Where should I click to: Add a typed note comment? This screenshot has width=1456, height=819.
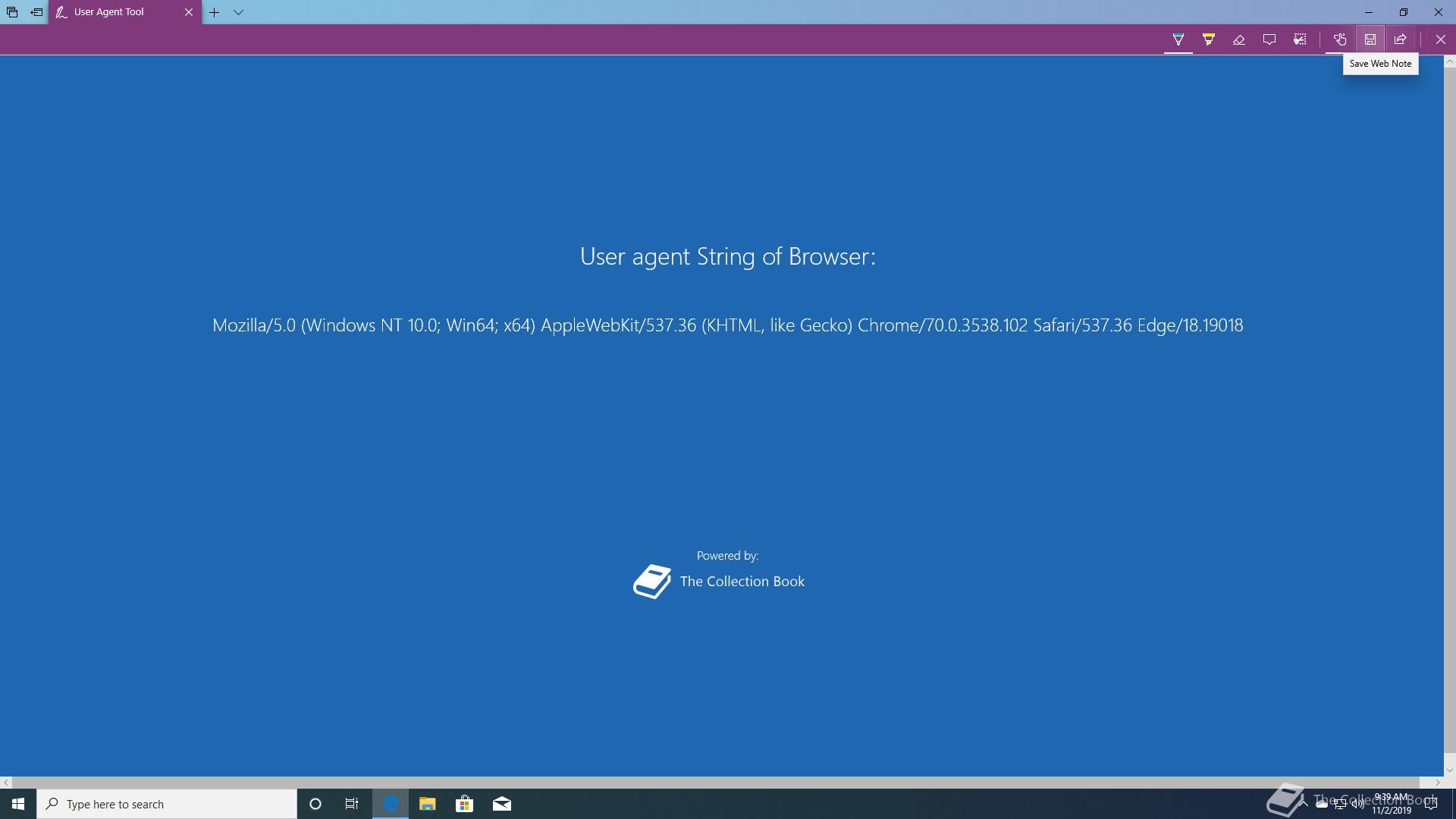[1269, 39]
